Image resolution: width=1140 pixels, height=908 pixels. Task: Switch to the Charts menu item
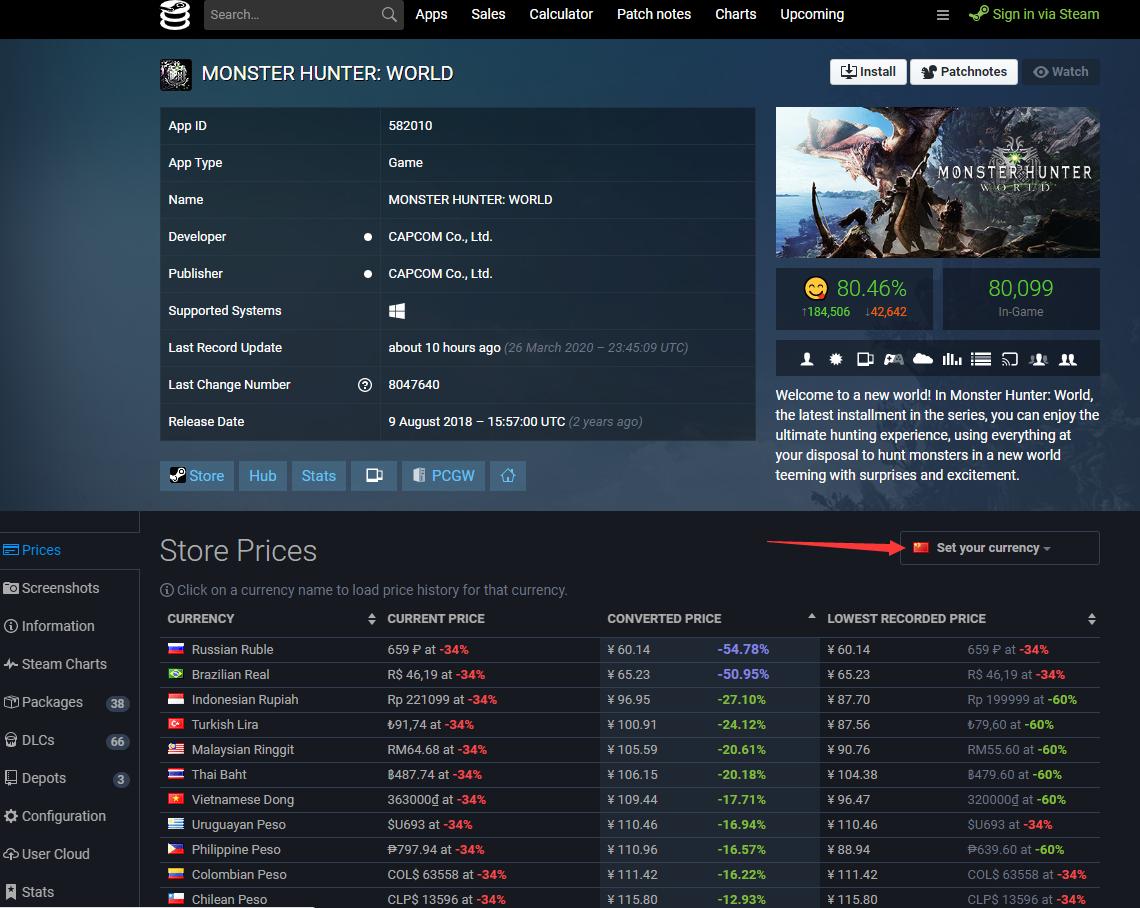tap(735, 14)
